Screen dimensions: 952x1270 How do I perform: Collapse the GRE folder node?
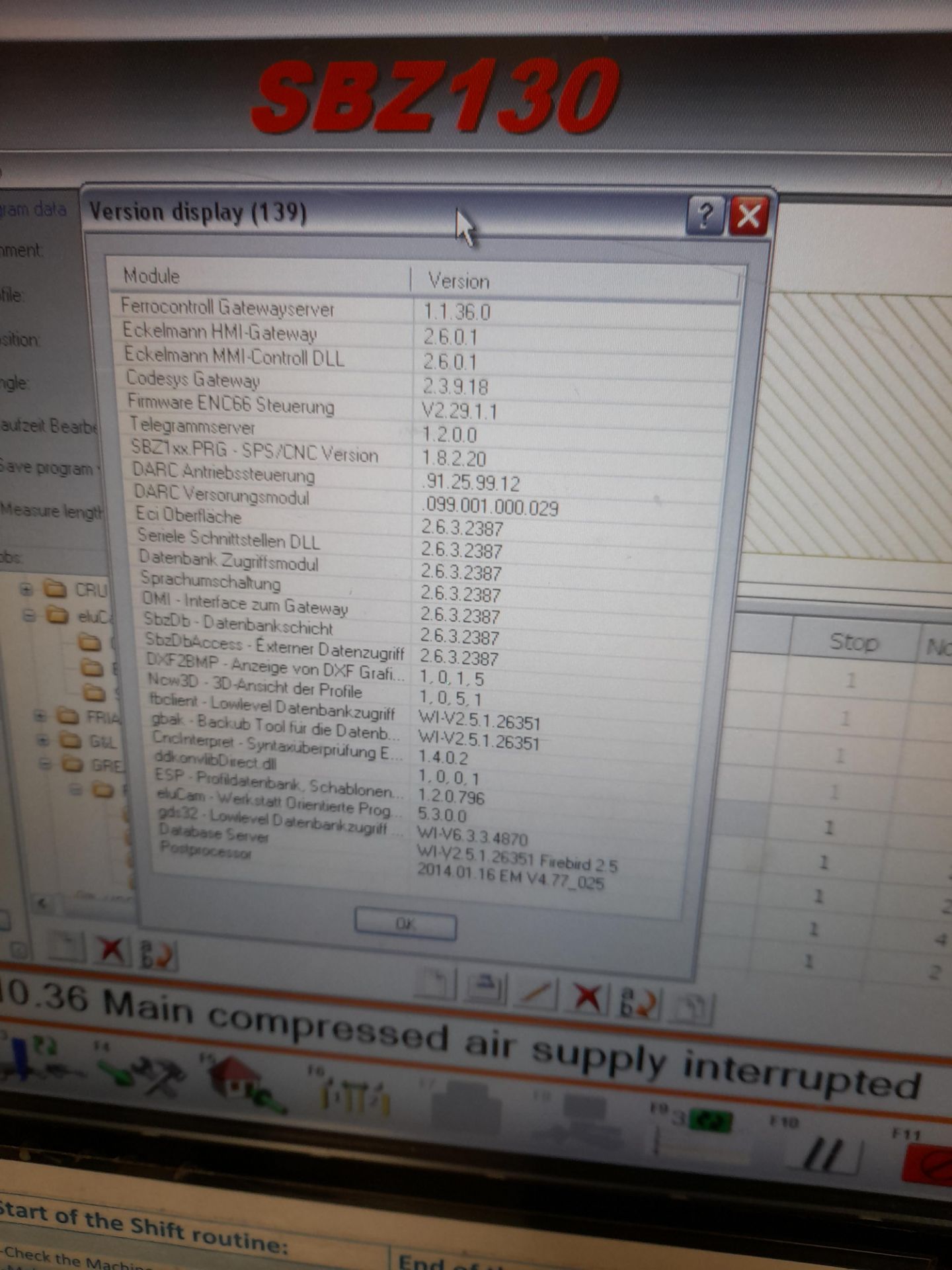(x=44, y=765)
